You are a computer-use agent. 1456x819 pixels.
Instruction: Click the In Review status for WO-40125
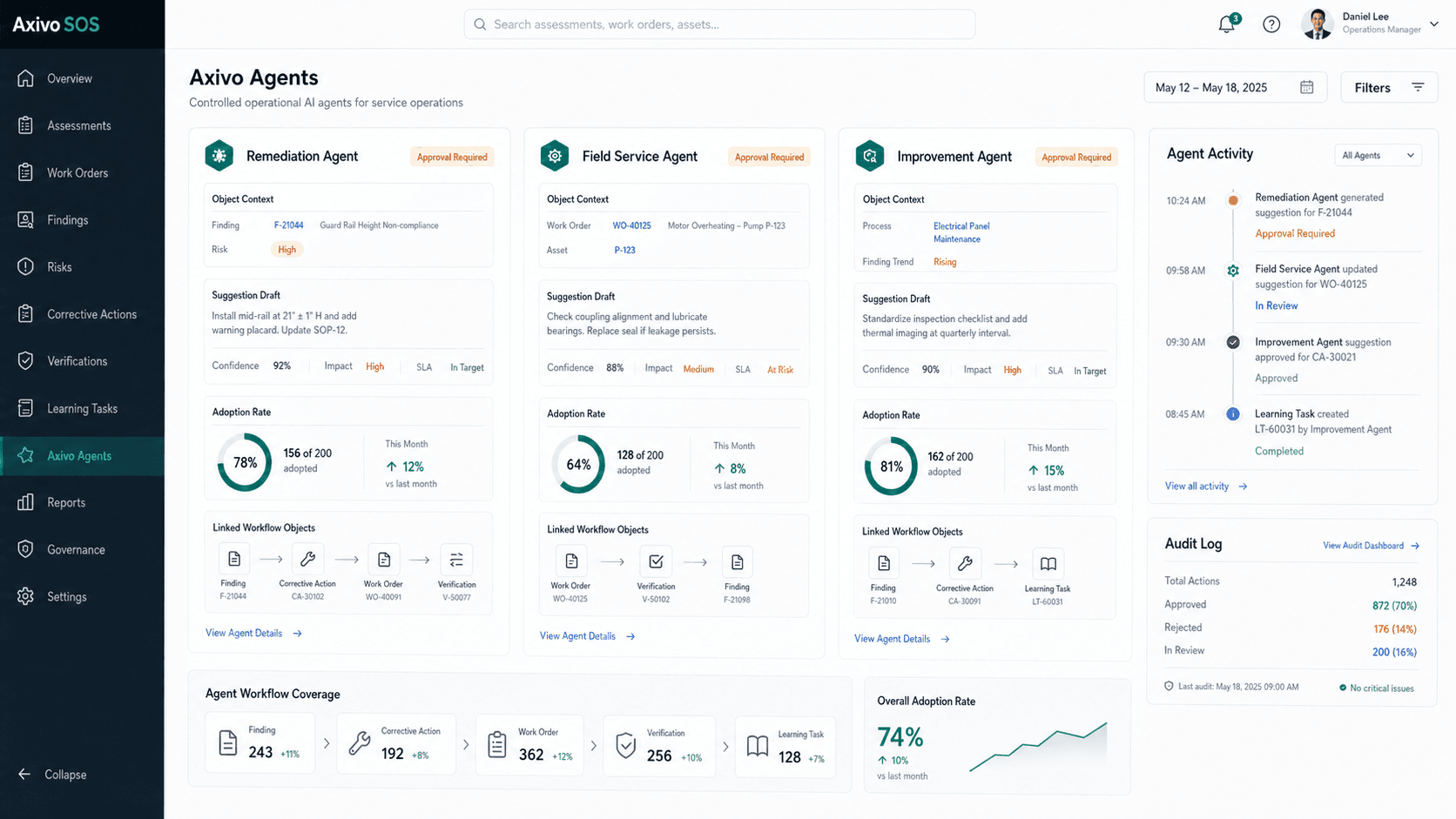1276,305
